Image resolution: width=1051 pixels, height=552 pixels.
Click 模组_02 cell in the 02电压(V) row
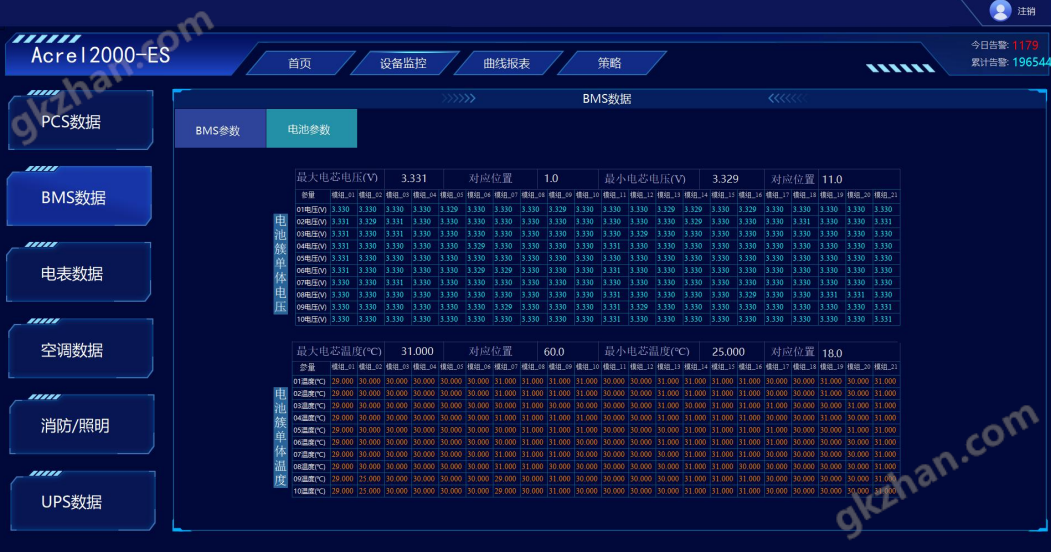(x=367, y=222)
